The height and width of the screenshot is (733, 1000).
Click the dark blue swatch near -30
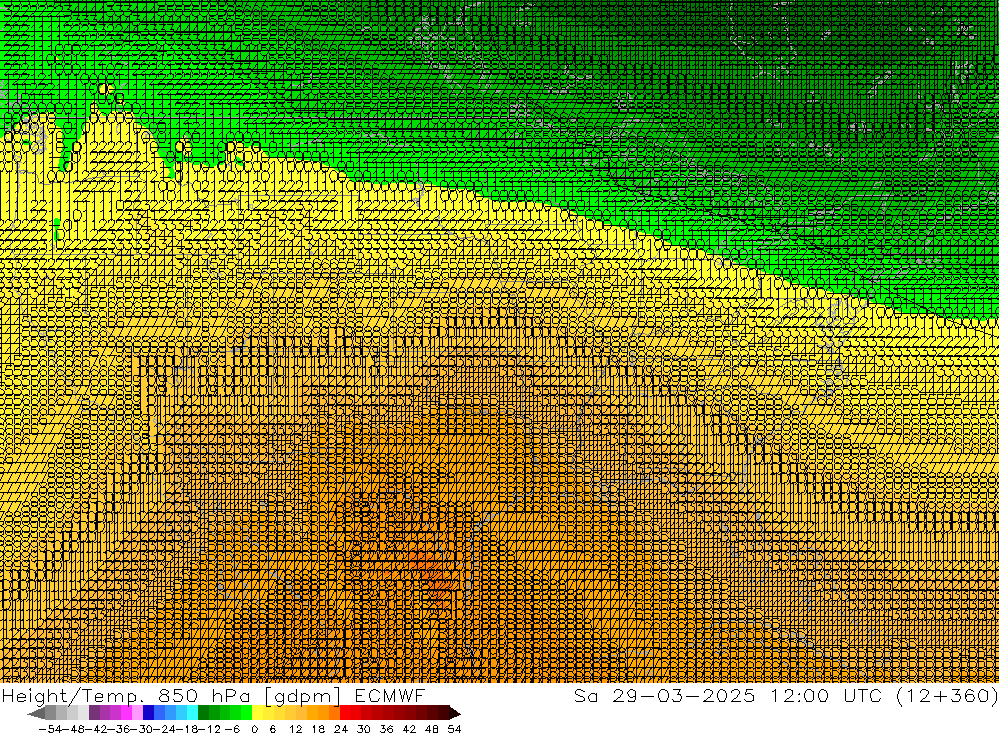[150, 713]
